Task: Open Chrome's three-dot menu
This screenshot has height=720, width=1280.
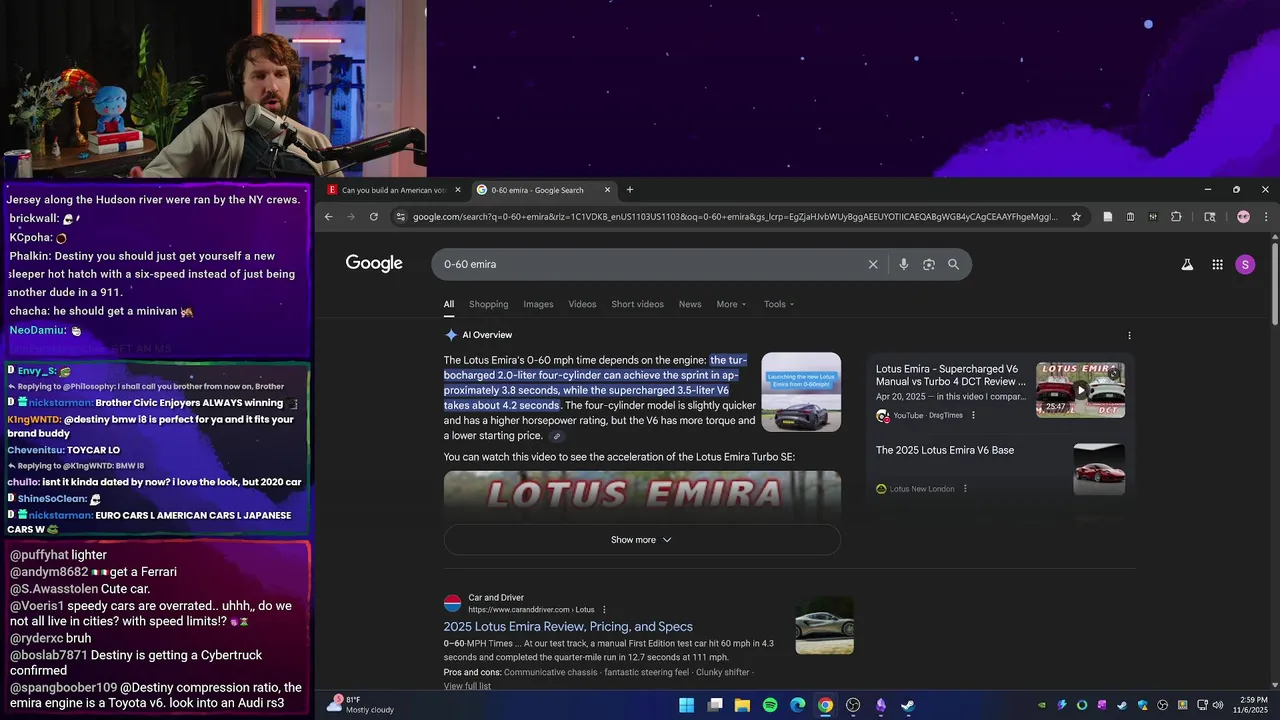Action: 1265,216
